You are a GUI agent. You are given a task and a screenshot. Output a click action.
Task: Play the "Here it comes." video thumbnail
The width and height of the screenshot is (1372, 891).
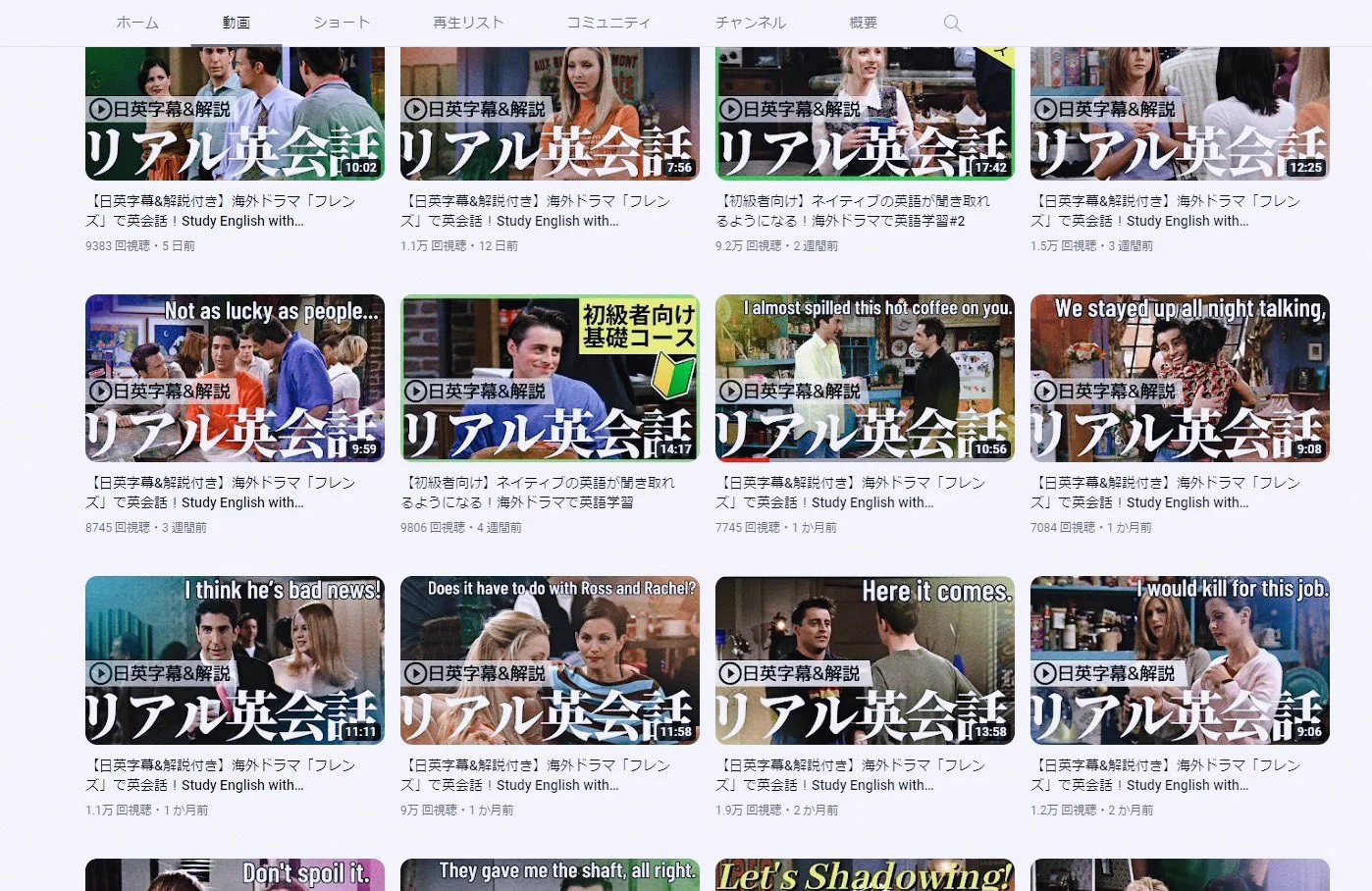click(x=865, y=660)
